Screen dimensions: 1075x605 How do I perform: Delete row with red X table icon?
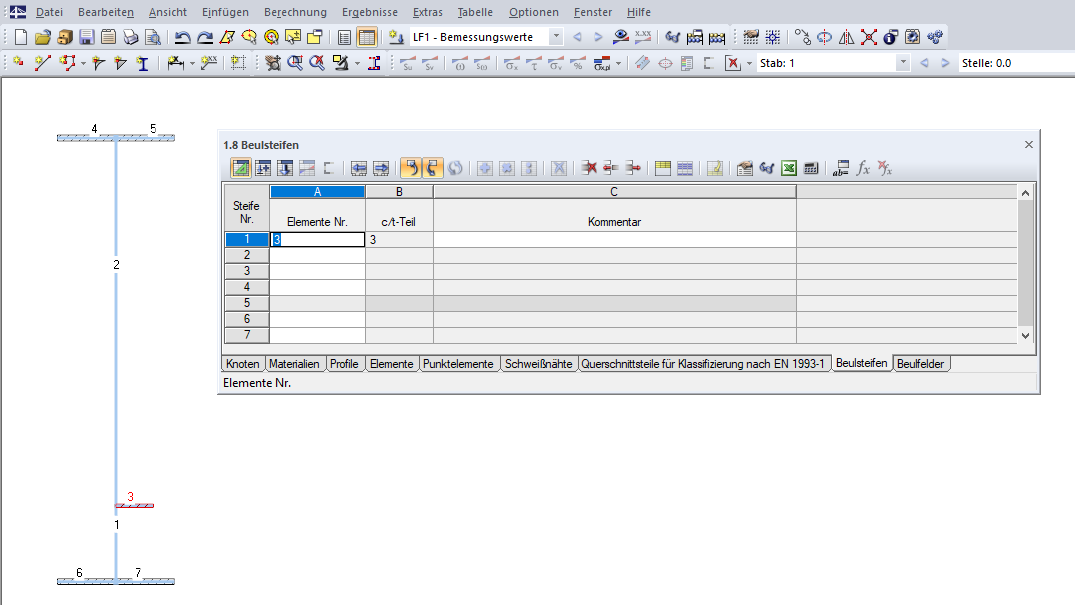click(588, 168)
